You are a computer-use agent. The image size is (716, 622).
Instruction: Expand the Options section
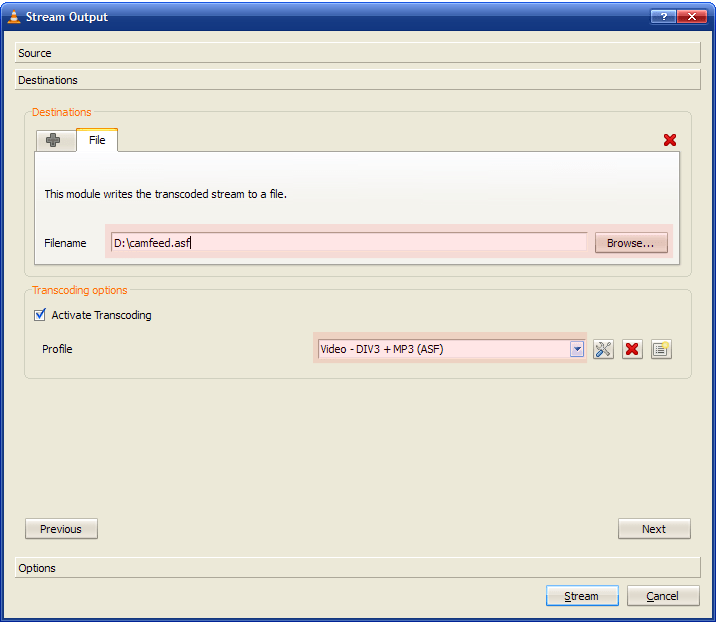358,568
